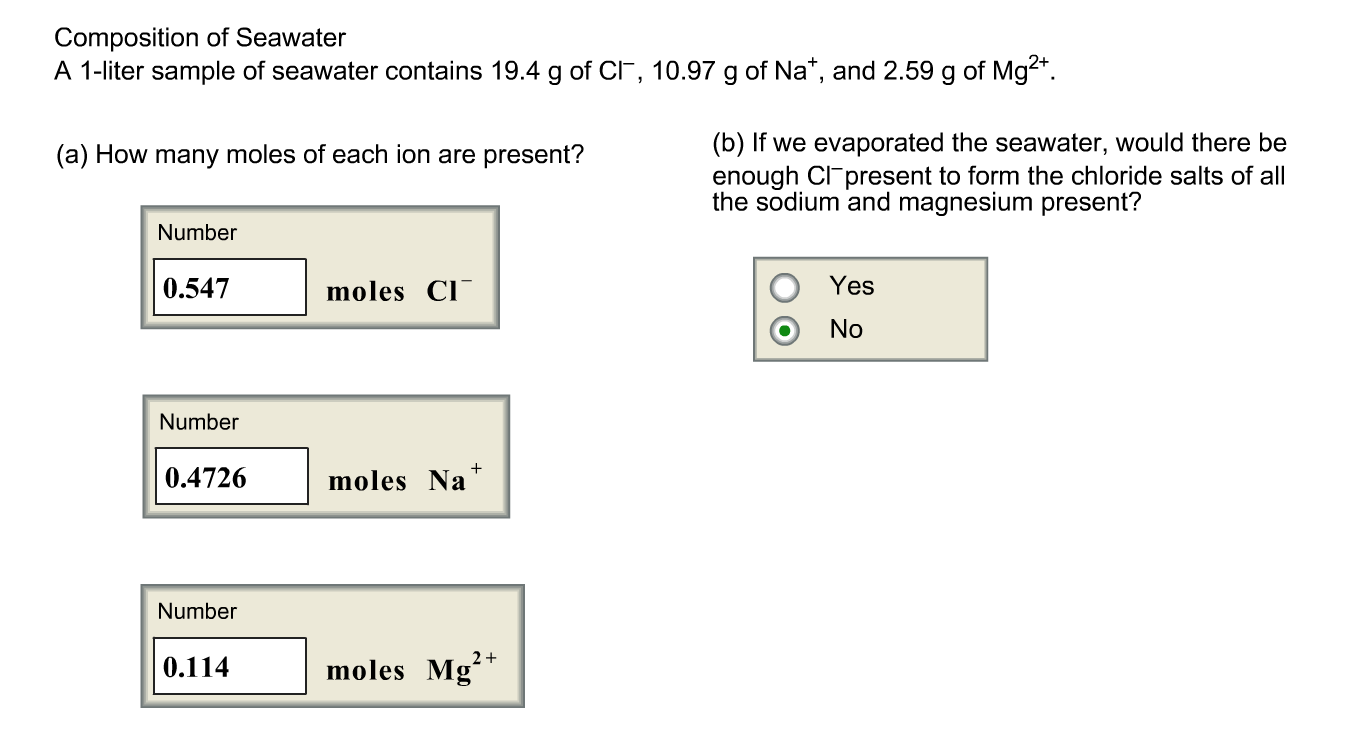
Task: Click the moles Mg²⁺ input field
Action: pos(231,666)
